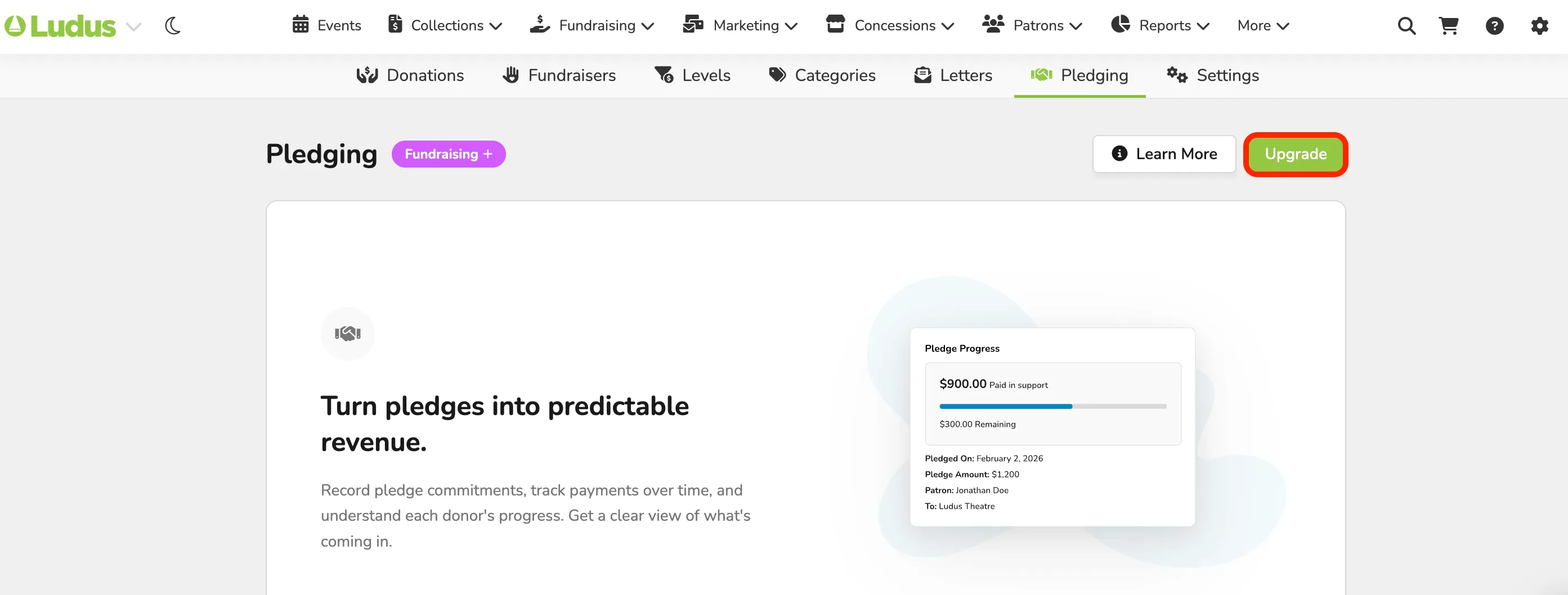
Task: Click the Events calendar icon
Action: [x=301, y=24]
